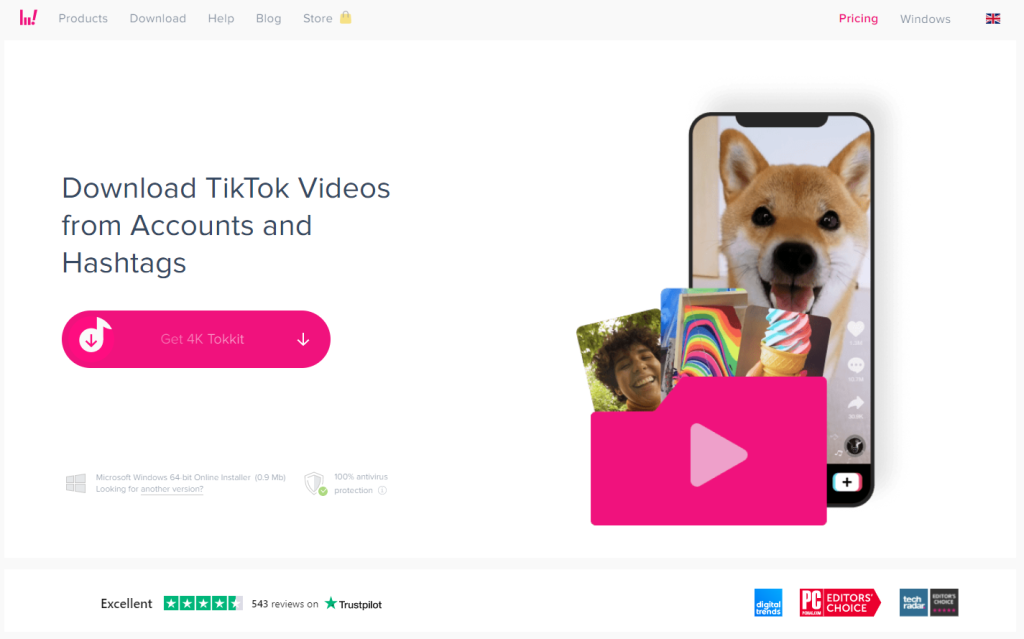
Task: Open the Download menu item
Action: click(157, 18)
